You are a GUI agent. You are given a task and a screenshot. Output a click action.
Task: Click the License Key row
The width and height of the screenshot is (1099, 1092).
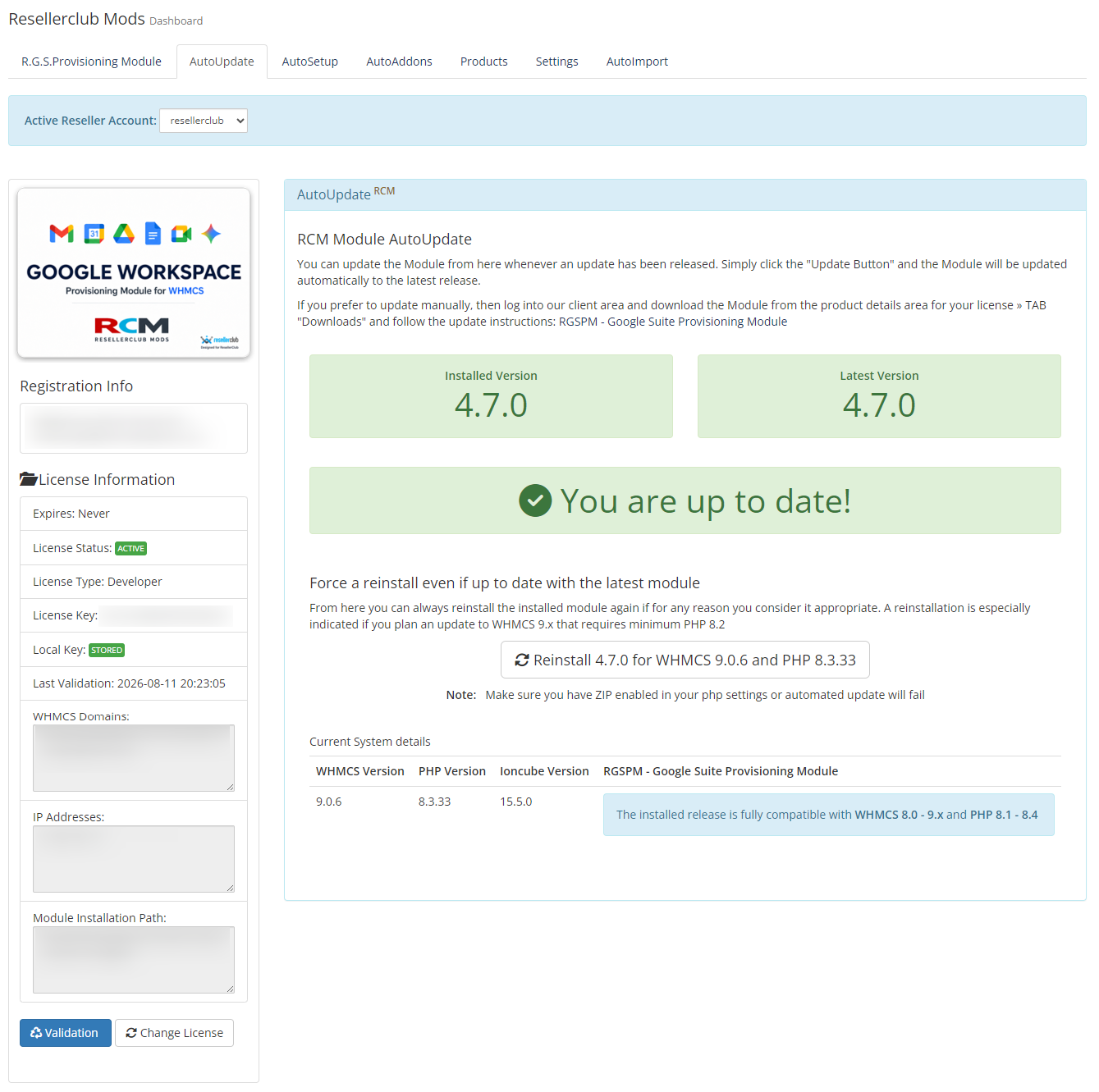tap(134, 615)
